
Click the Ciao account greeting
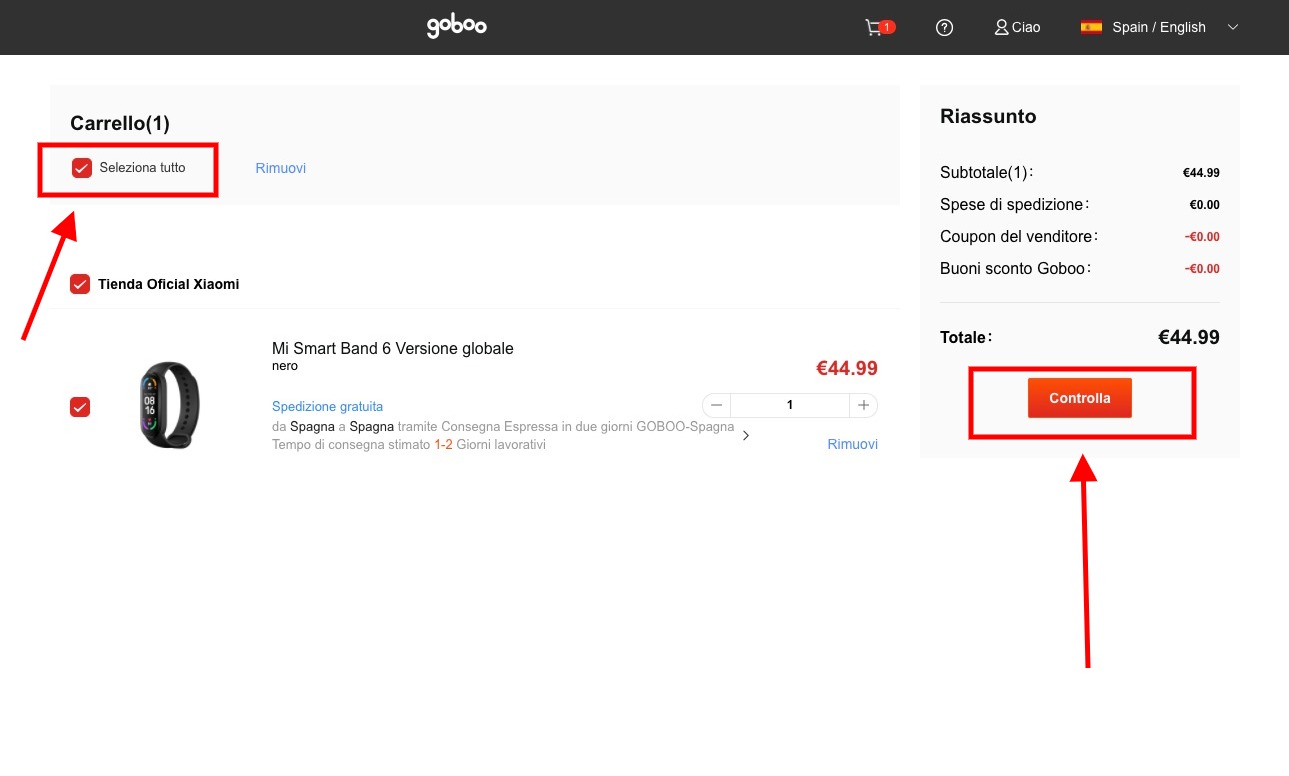tap(1026, 27)
